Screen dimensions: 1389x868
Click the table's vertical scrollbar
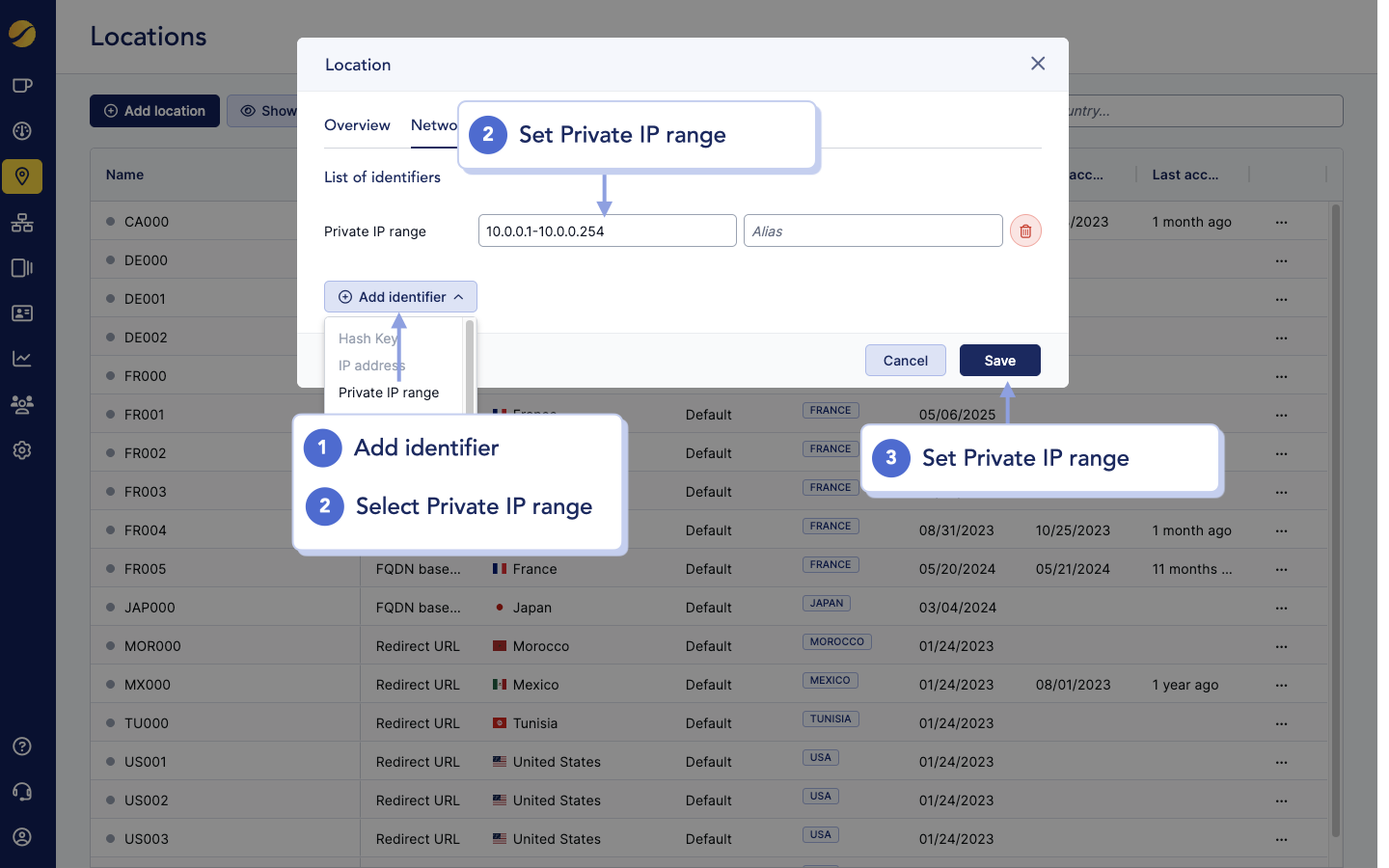(x=1335, y=521)
